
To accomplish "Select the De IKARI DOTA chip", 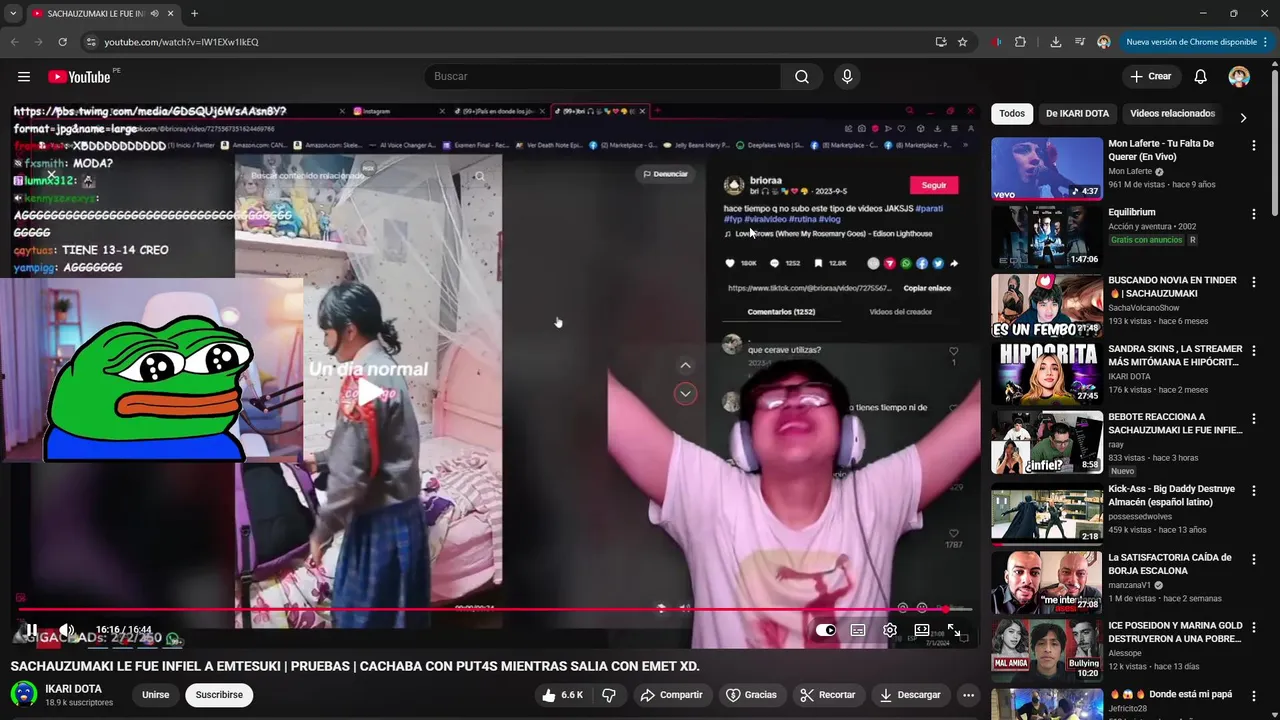I will coord(1077,113).
